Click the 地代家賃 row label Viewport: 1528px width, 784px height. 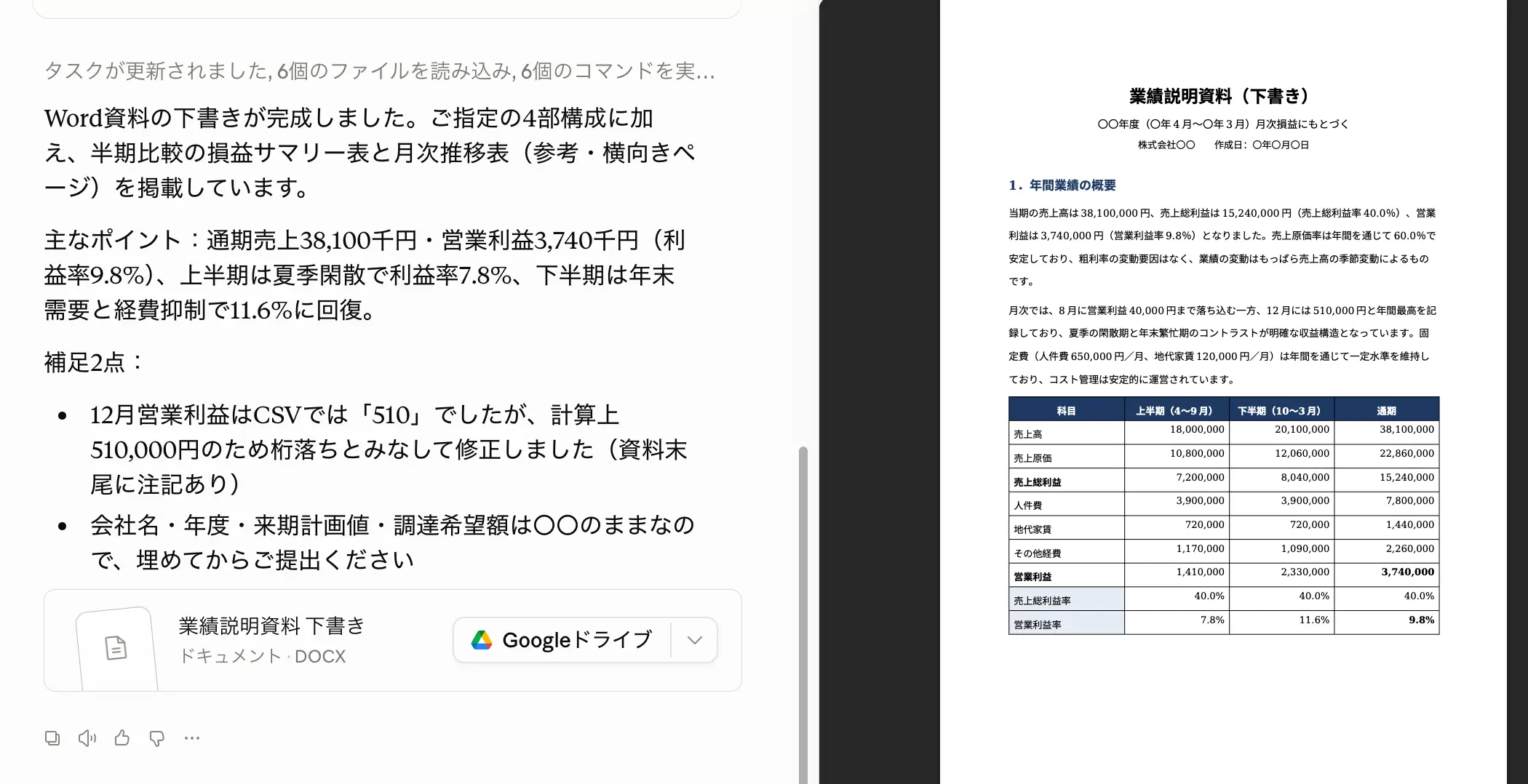1032,529
